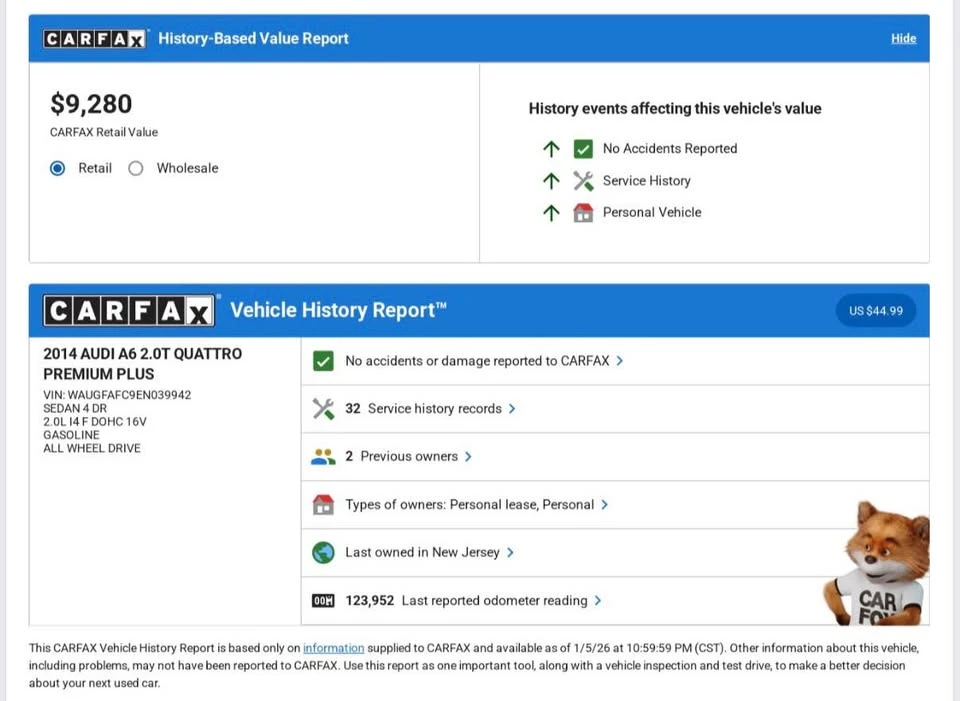Click the CARFAX logo in Vehicle History Report header
The width and height of the screenshot is (960, 701).
tap(129, 310)
